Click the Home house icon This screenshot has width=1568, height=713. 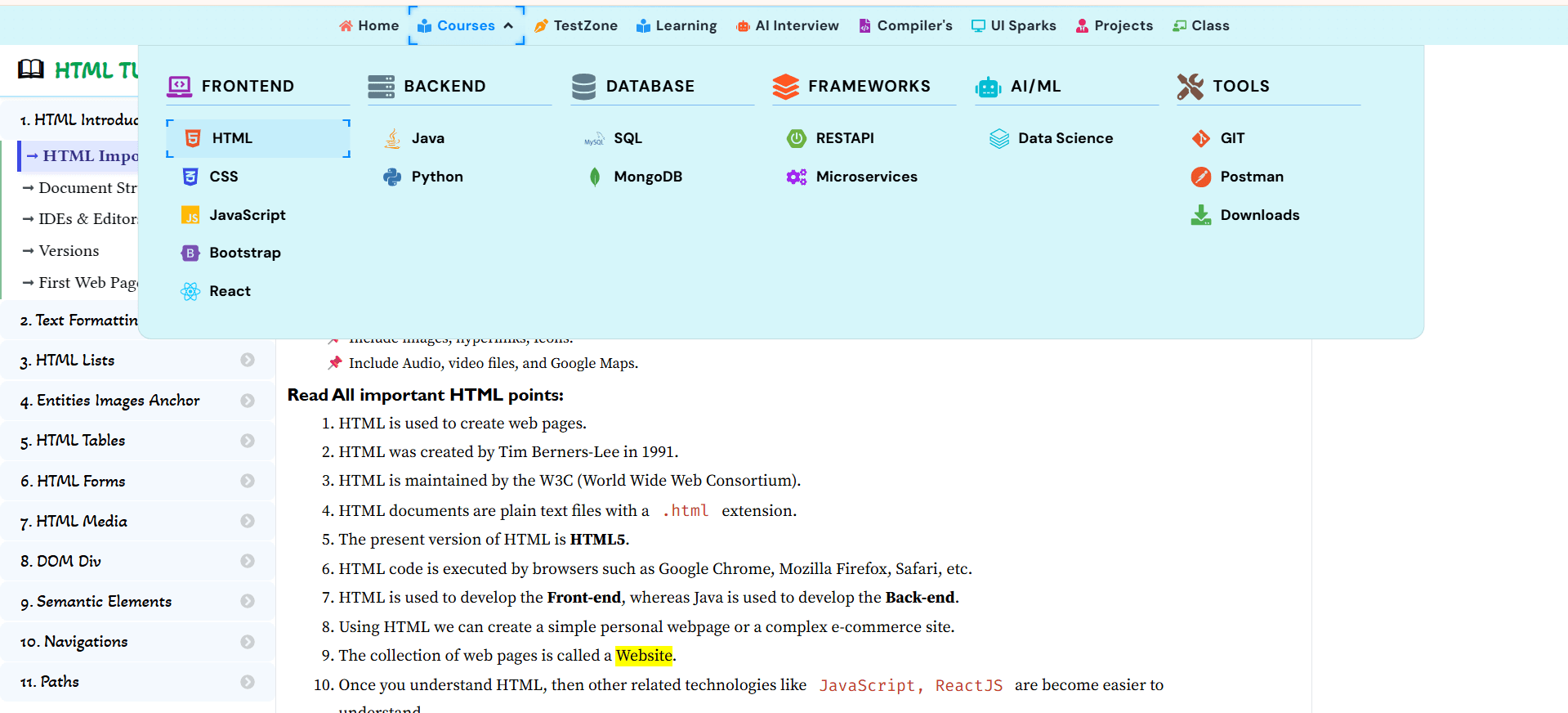(346, 25)
